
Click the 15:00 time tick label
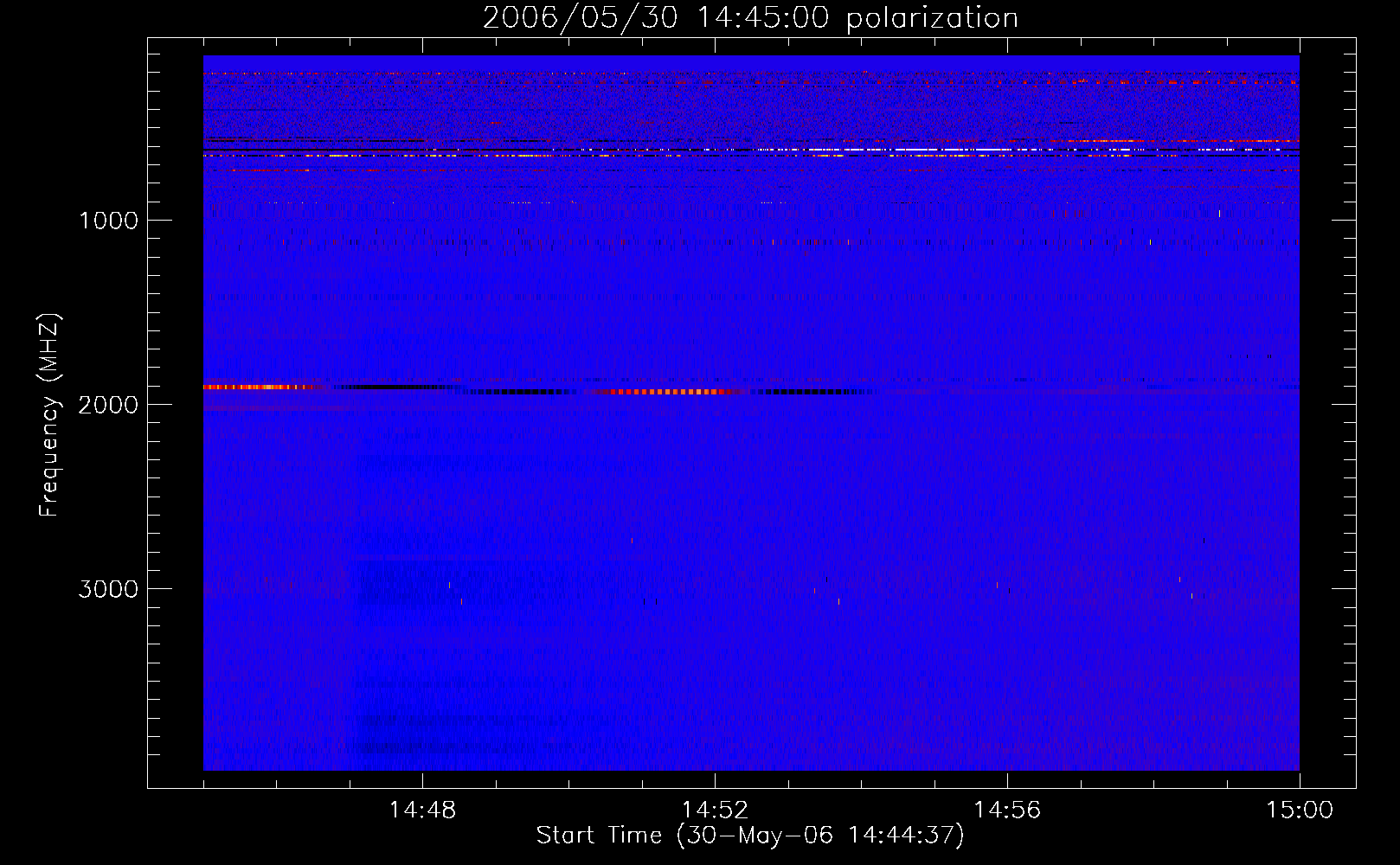tap(1300, 811)
